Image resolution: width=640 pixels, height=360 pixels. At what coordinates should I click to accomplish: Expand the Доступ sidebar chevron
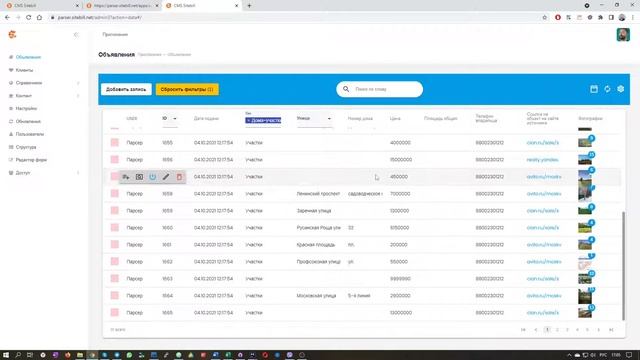click(x=78, y=173)
